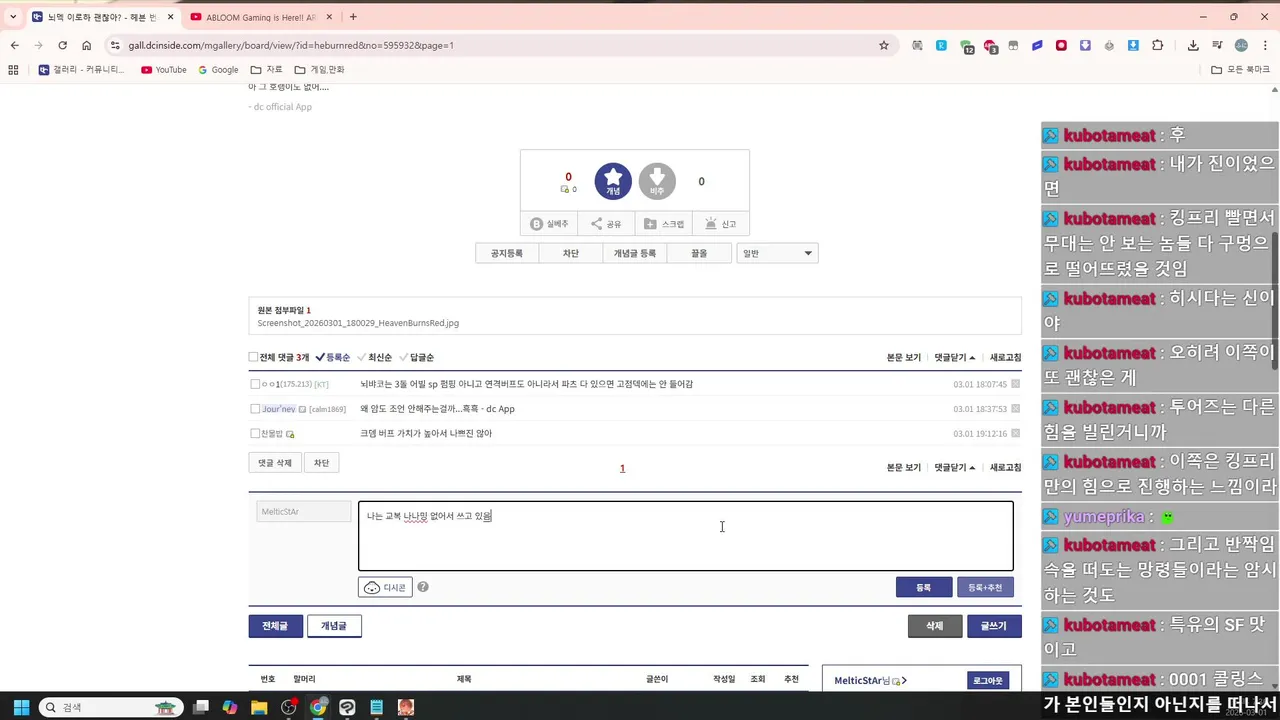Bookmark this page with the star icon
The image size is (1280, 720).
(x=884, y=45)
